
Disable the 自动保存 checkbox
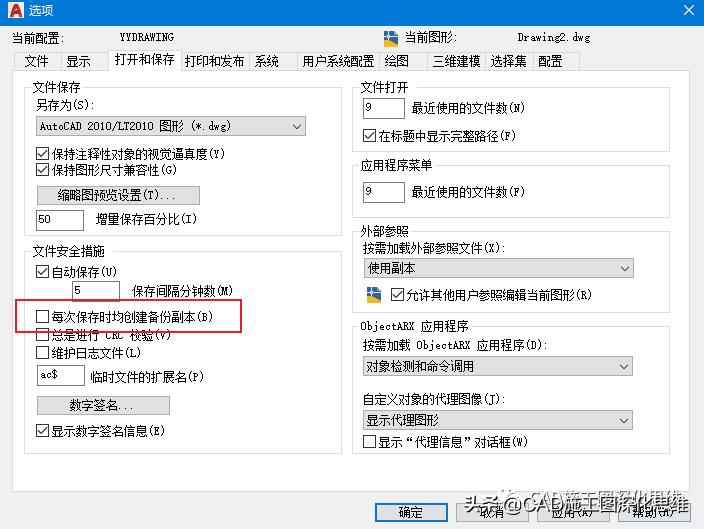42,272
